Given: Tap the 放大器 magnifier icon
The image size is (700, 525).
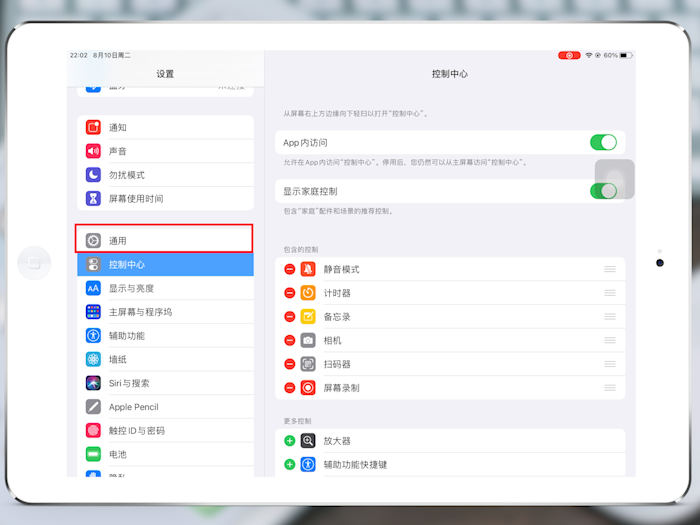Looking at the screenshot, I should click(x=308, y=441).
